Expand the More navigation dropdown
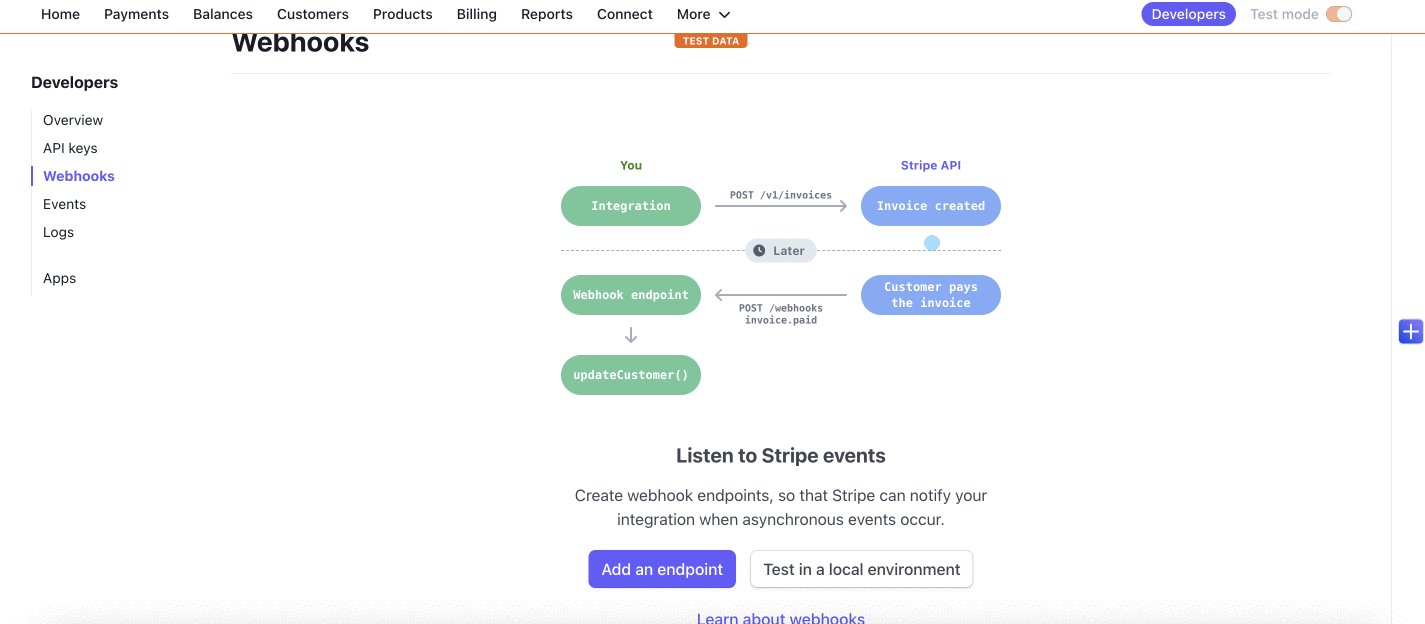Image resolution: width=1425 pixels, height=624 pixels. [x=703, y=14]
